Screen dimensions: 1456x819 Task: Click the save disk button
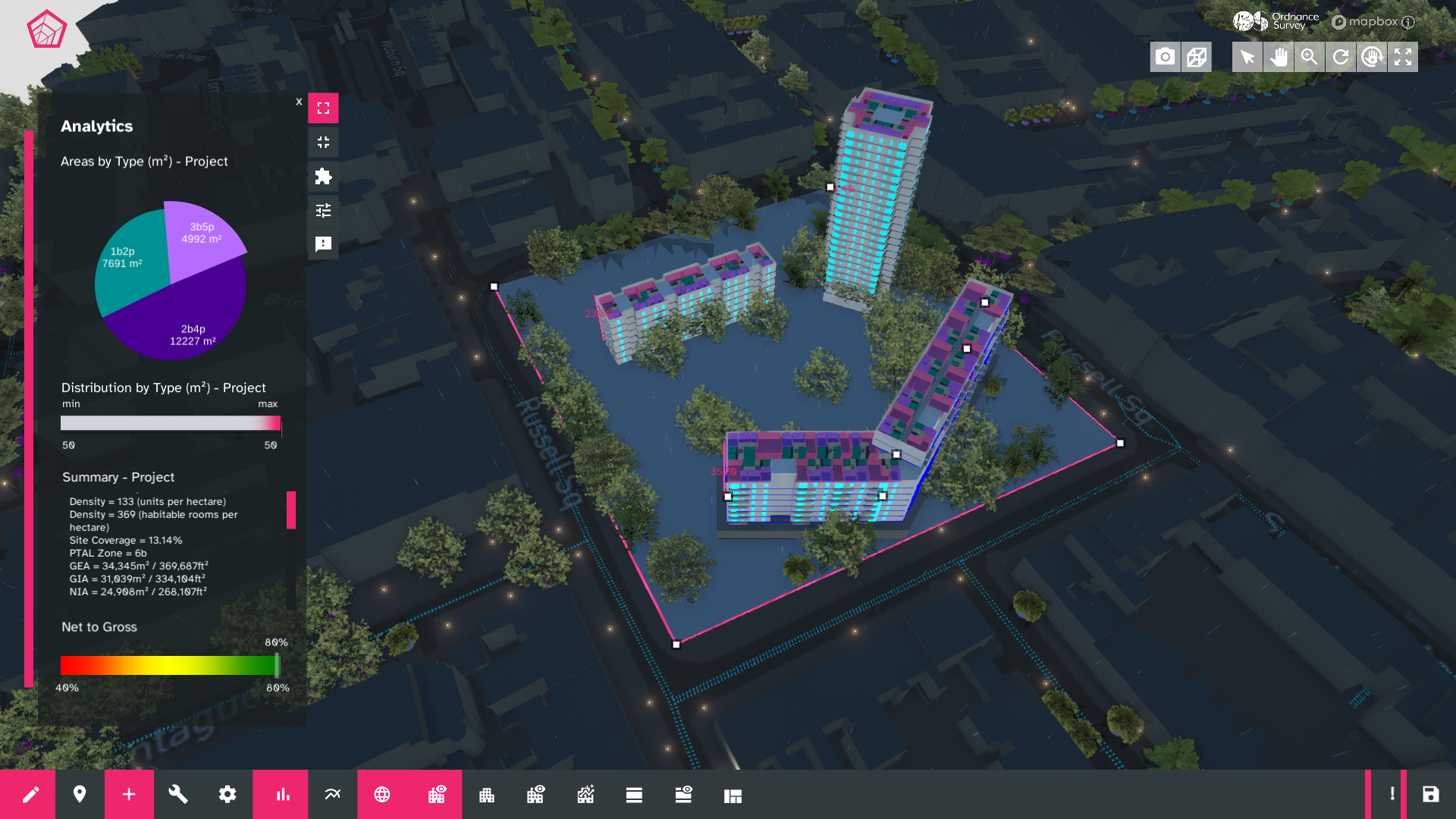click(x=1430, y=794)
